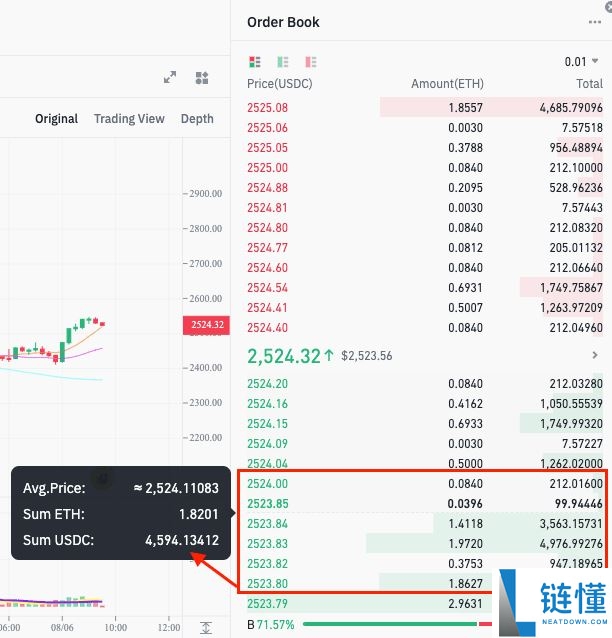Click amount 1.4118 in bids
The width and height of the screenshot is (612, 638).
466,524
